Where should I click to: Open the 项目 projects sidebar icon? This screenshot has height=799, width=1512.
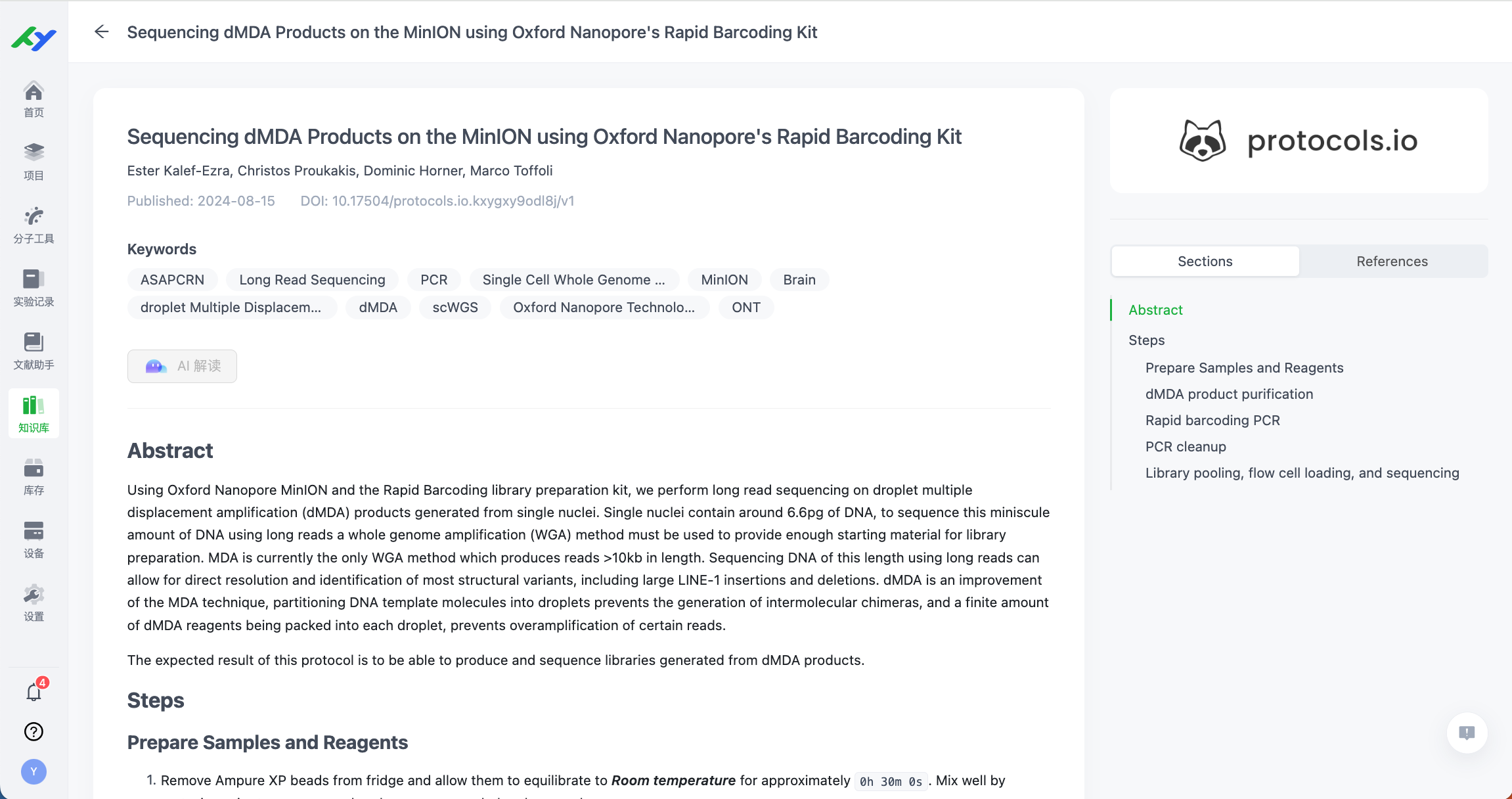pyautogui.click(x=33, y=162)
